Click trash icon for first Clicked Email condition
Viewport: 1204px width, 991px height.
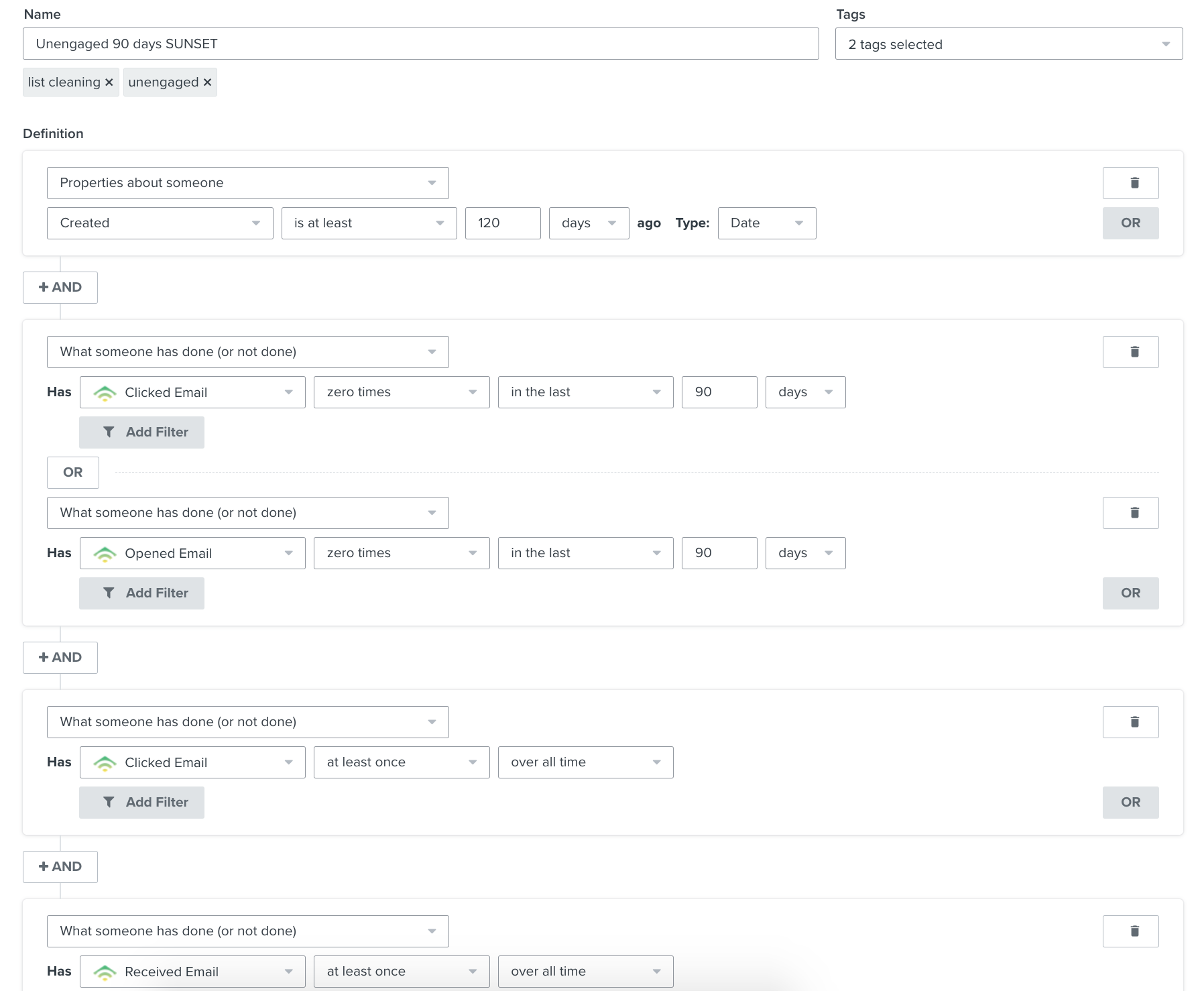tap(1130, 352)
